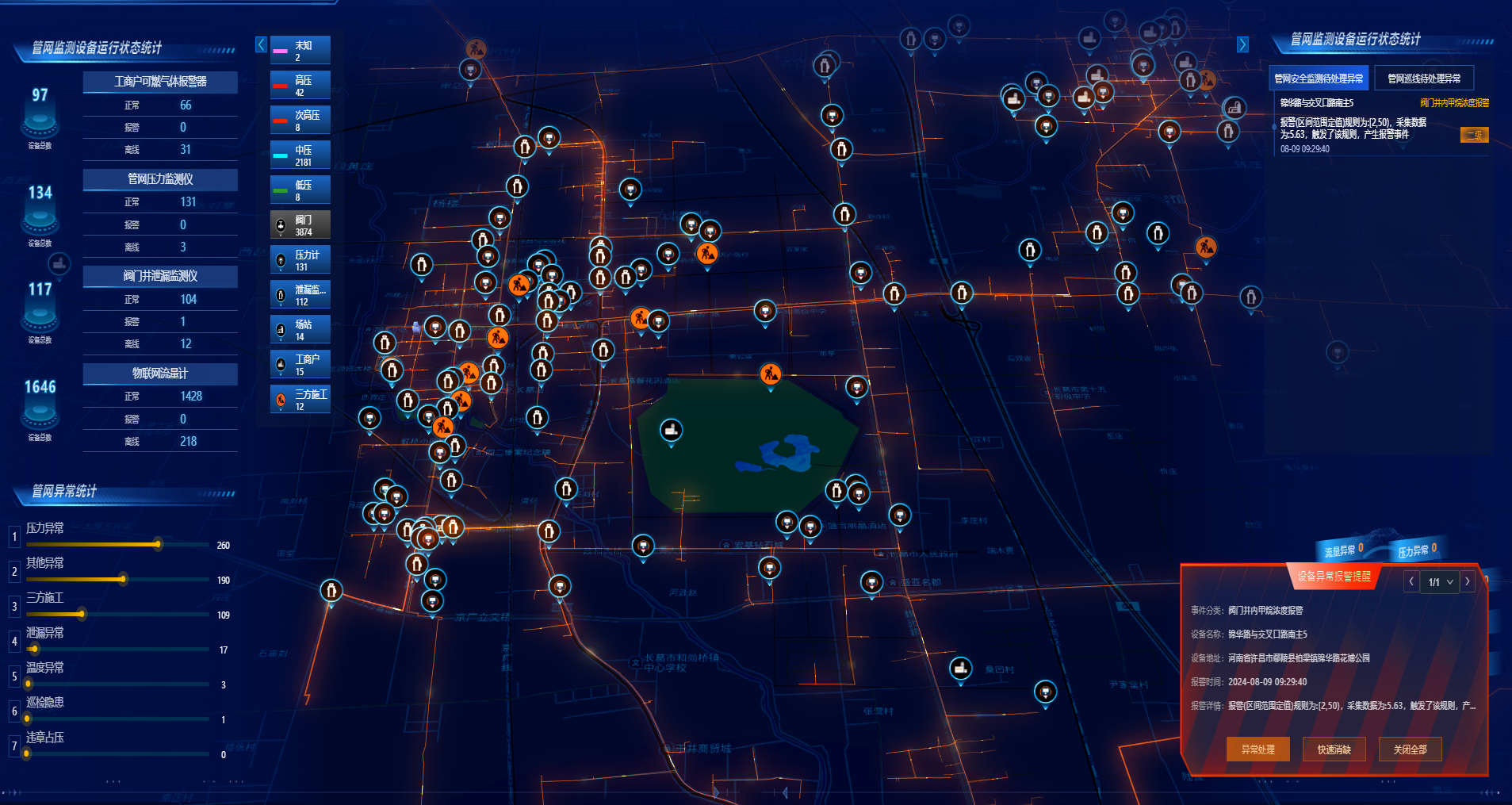1512x805 pixels.
Task: Click the platform icon under total 134
Action: pos(40,221)
